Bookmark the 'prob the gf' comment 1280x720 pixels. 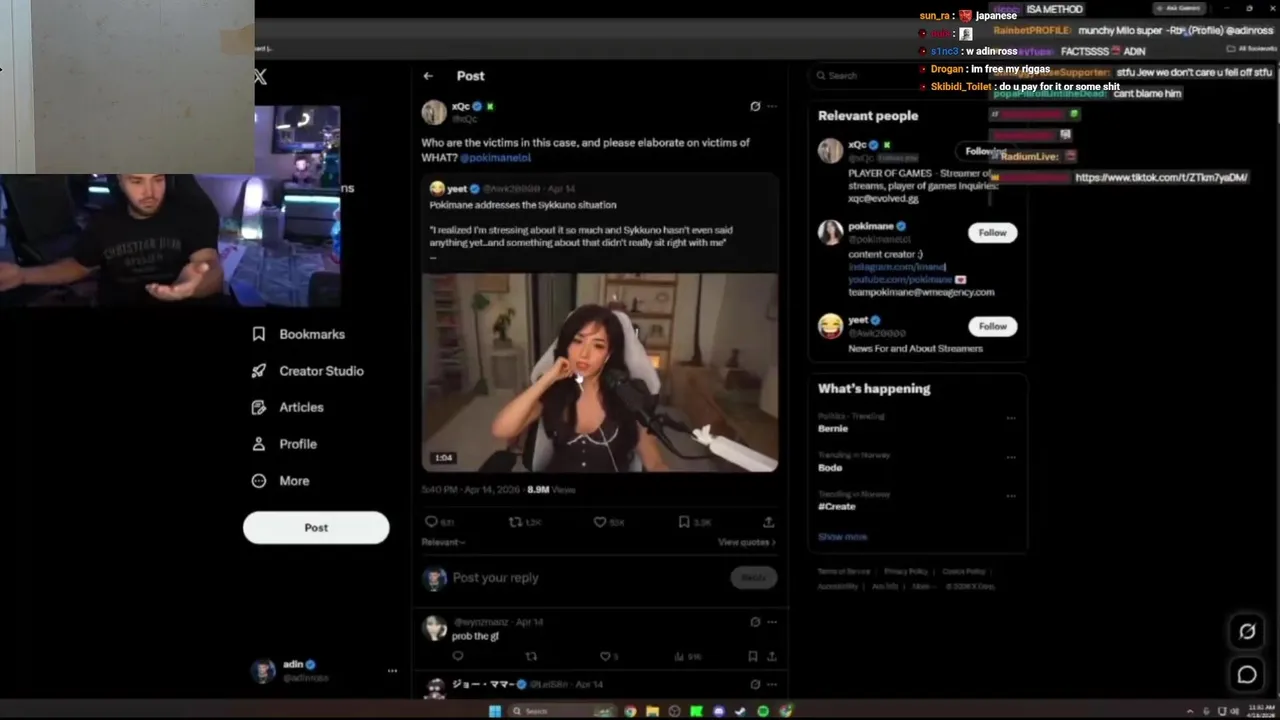752,656
